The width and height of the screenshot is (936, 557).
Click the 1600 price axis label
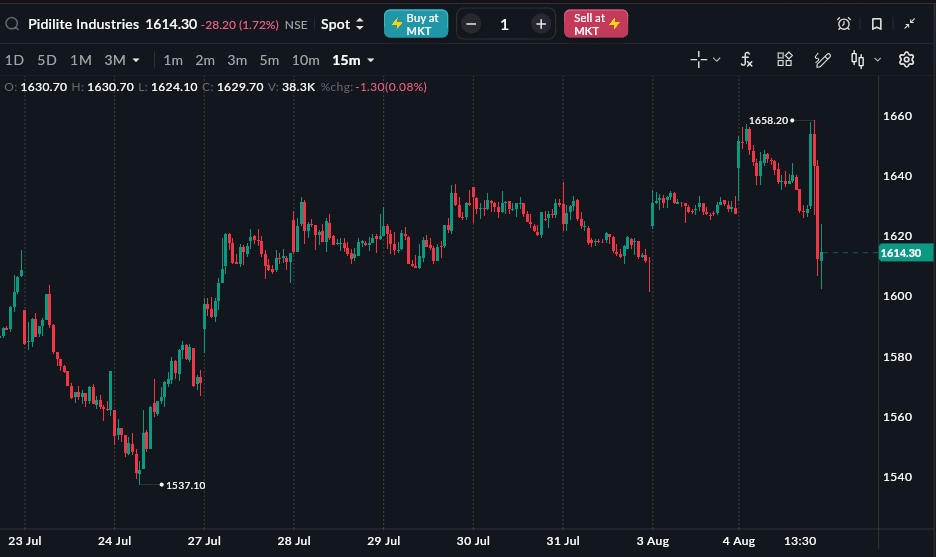coord(897,296)
